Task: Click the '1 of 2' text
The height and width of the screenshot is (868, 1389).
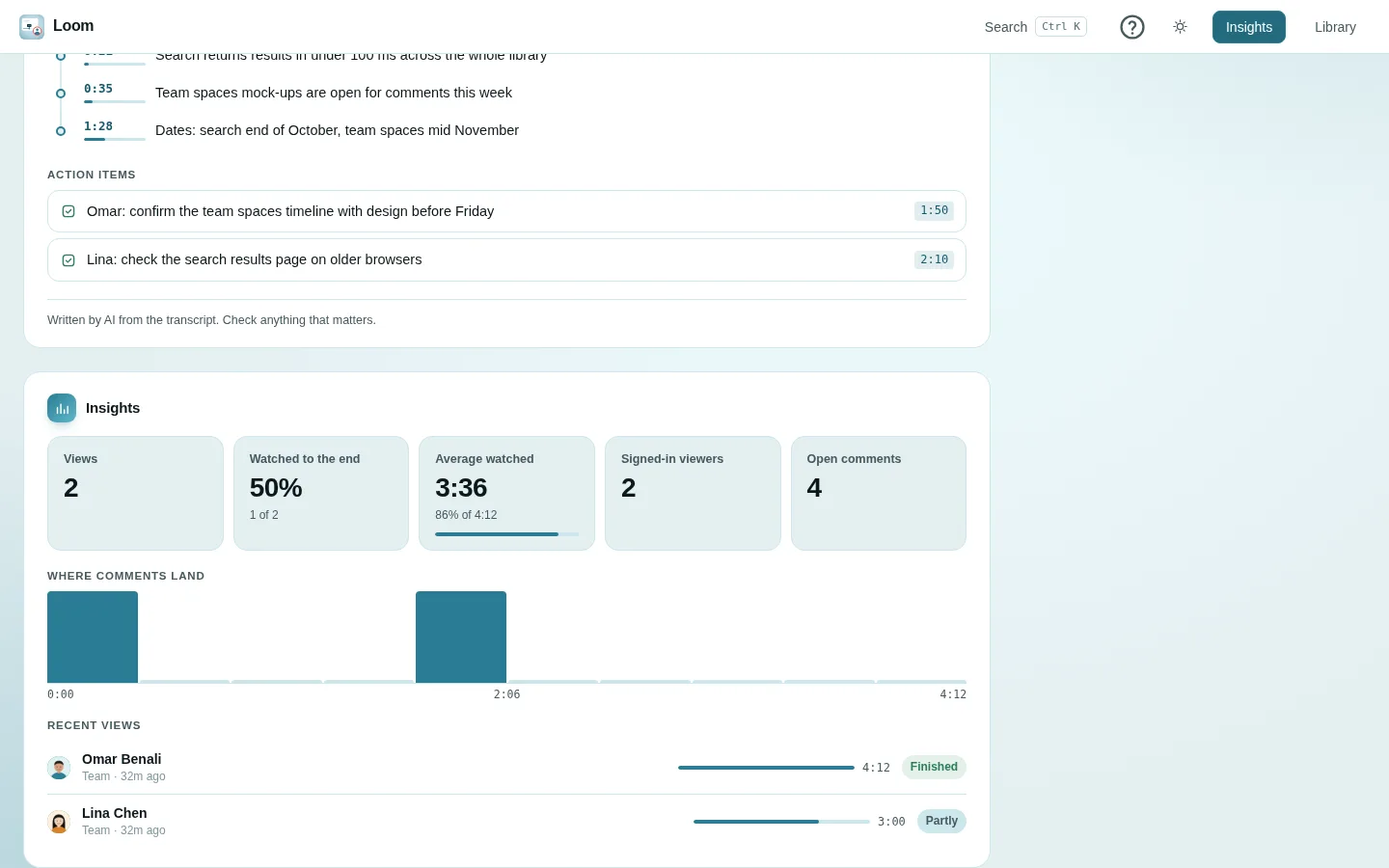Action: [264, 515]
